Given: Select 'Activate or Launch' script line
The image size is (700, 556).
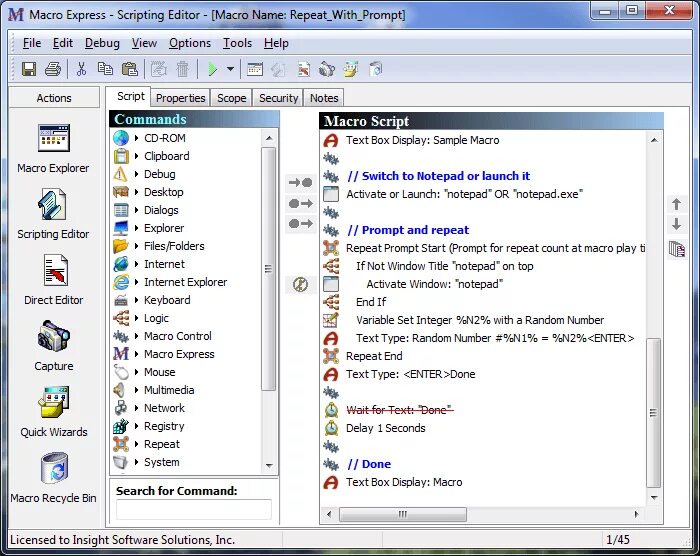Looking at the screenshot, I should (x=464, y=194).
